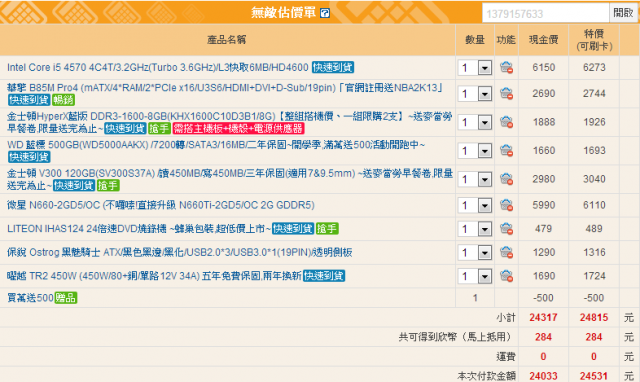Click green 搶手 badge on LITEON row
The image size is (640, 382).
pos(327,229)
